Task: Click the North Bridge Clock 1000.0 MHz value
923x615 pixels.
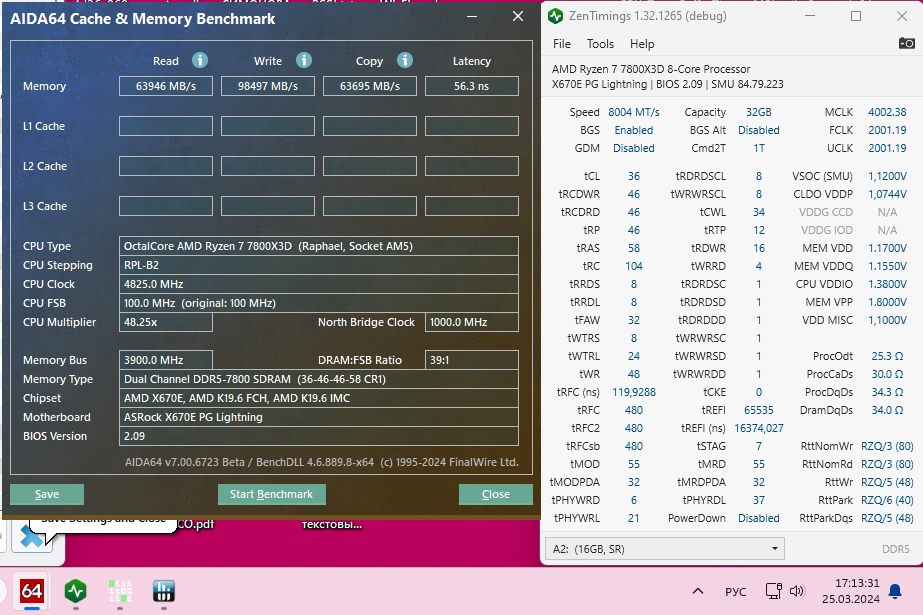Action: 472,322
